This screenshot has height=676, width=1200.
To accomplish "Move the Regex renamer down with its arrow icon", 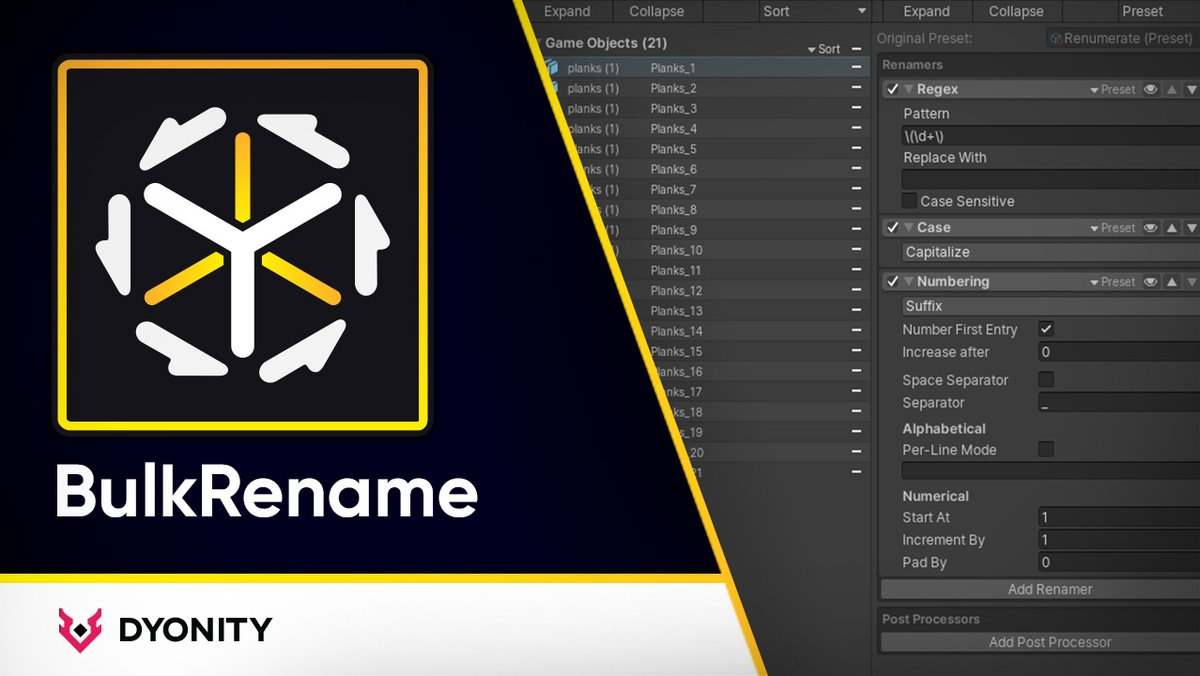I will coord(1191,89).
